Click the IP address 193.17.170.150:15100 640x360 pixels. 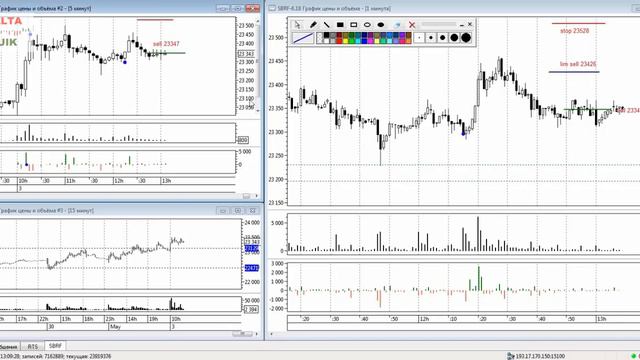pyautogui.click(x=540, y=356)
